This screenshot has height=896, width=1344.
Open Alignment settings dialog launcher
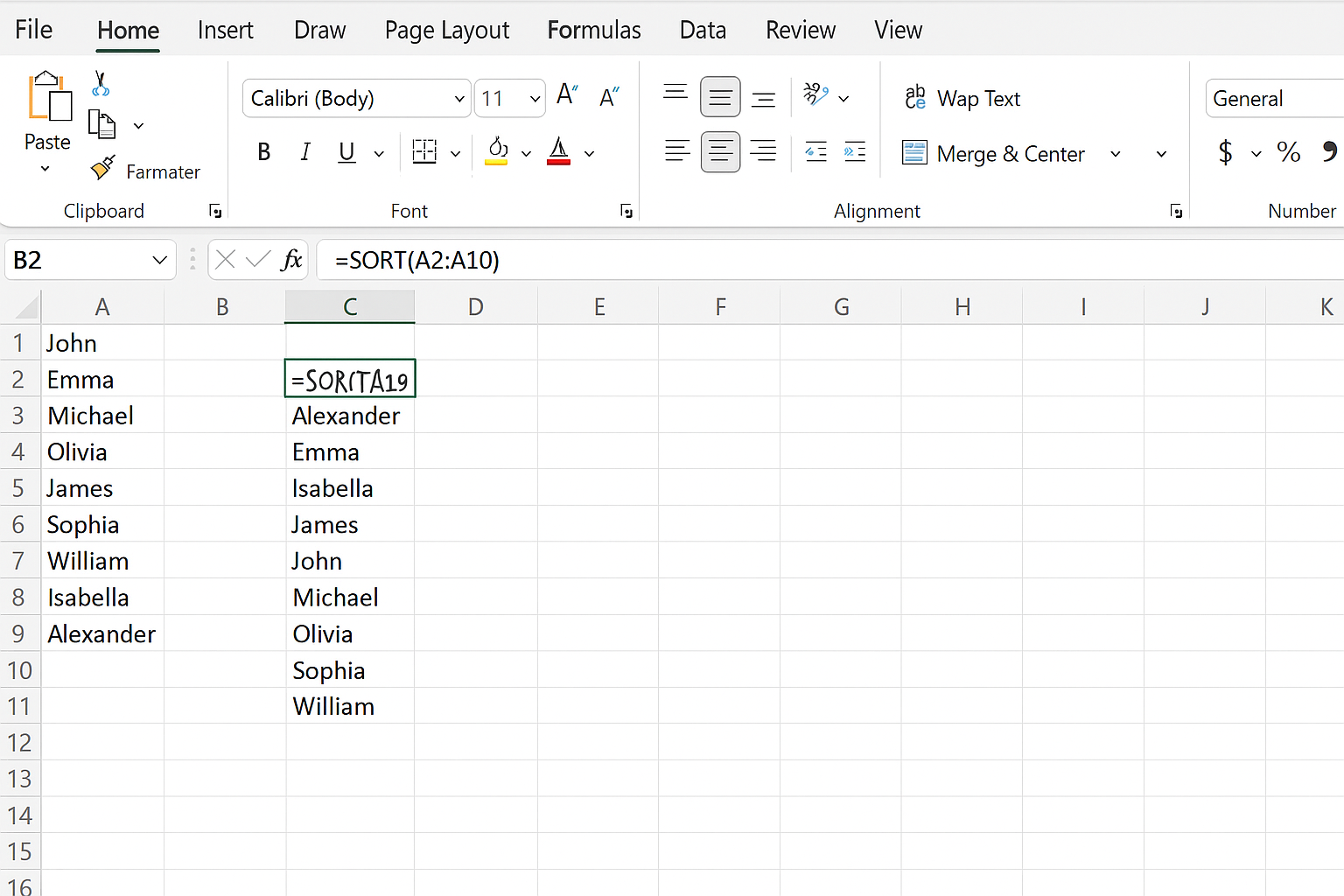coord(1176,211)
